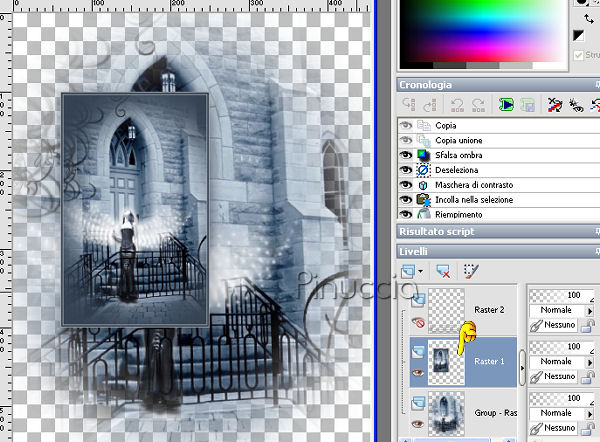
Task: Click the new raster layer icon in Livelli
Action: click(x=408, y=271)
